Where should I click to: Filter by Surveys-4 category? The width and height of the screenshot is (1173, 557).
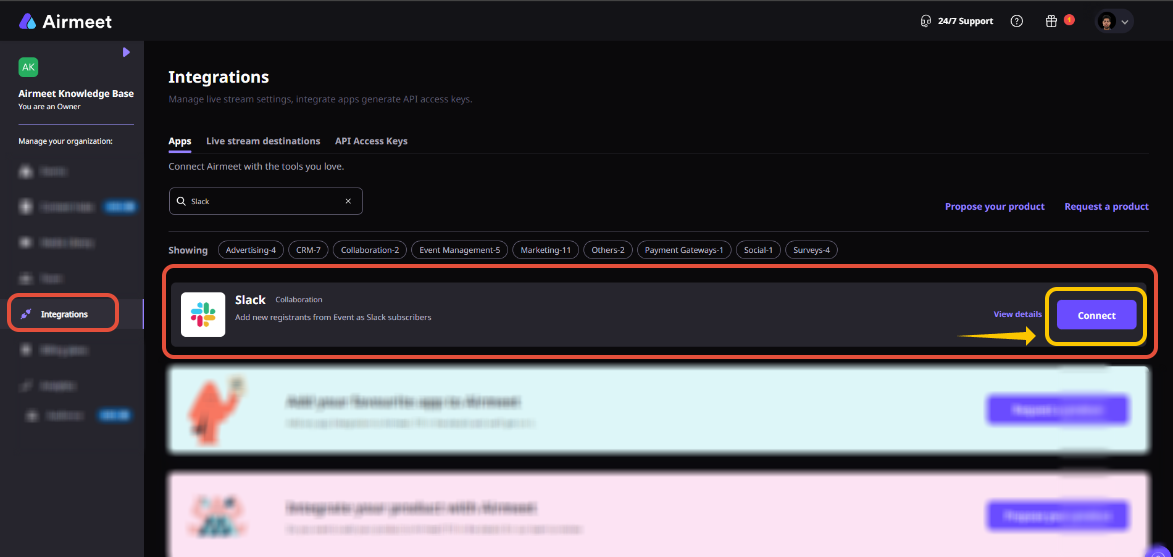(811, 250)
